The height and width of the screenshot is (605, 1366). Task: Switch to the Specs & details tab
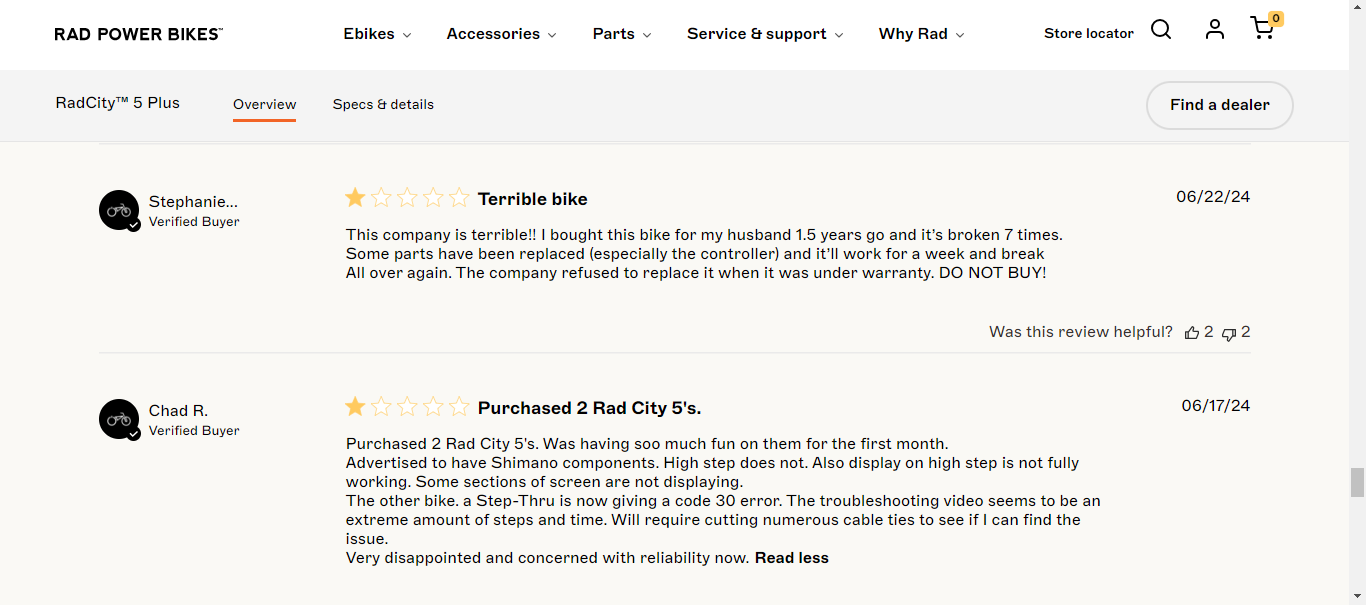click(383, 104)
